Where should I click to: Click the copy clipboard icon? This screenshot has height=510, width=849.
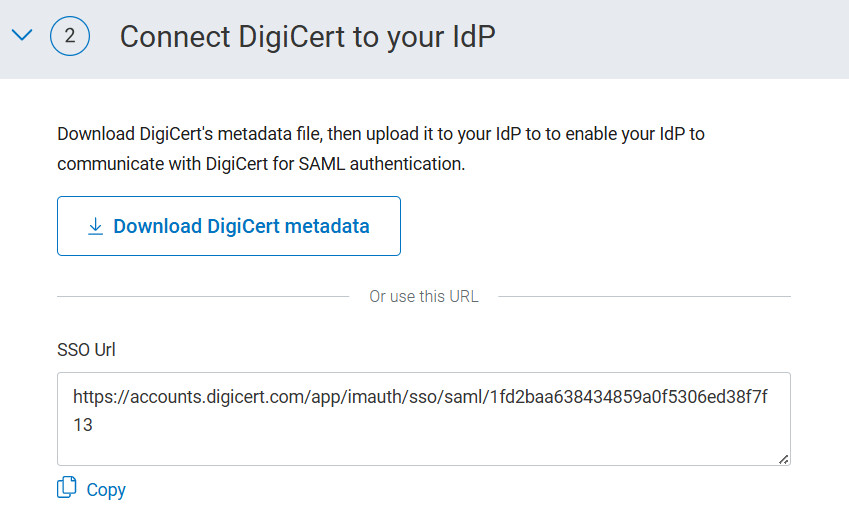coord(67,488)
